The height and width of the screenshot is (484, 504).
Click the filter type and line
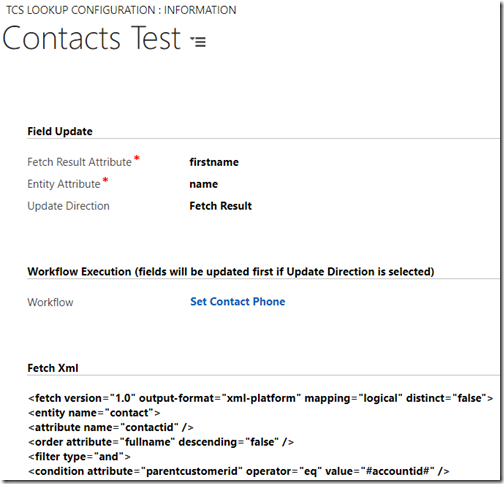(x=79, y=457)
